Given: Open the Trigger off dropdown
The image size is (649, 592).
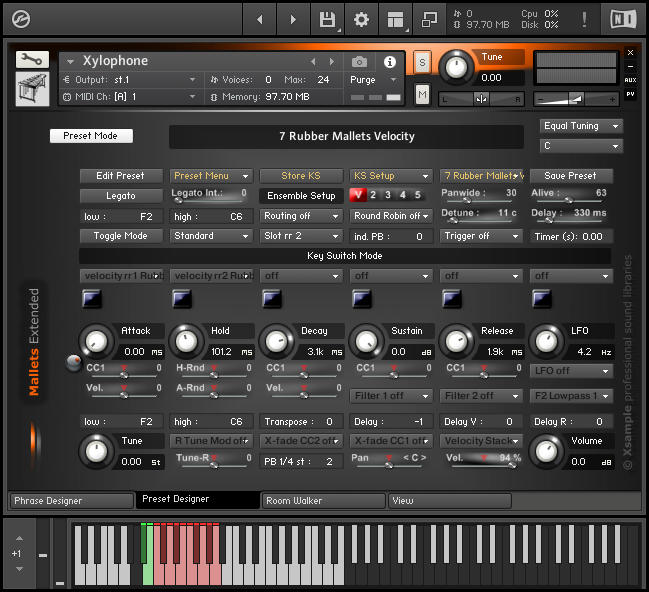Looking at the screenshot, I should (481, 236).
